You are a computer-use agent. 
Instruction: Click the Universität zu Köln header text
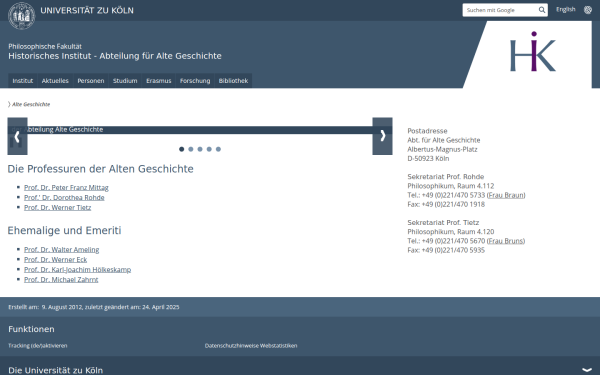click(x=87, y=10)
